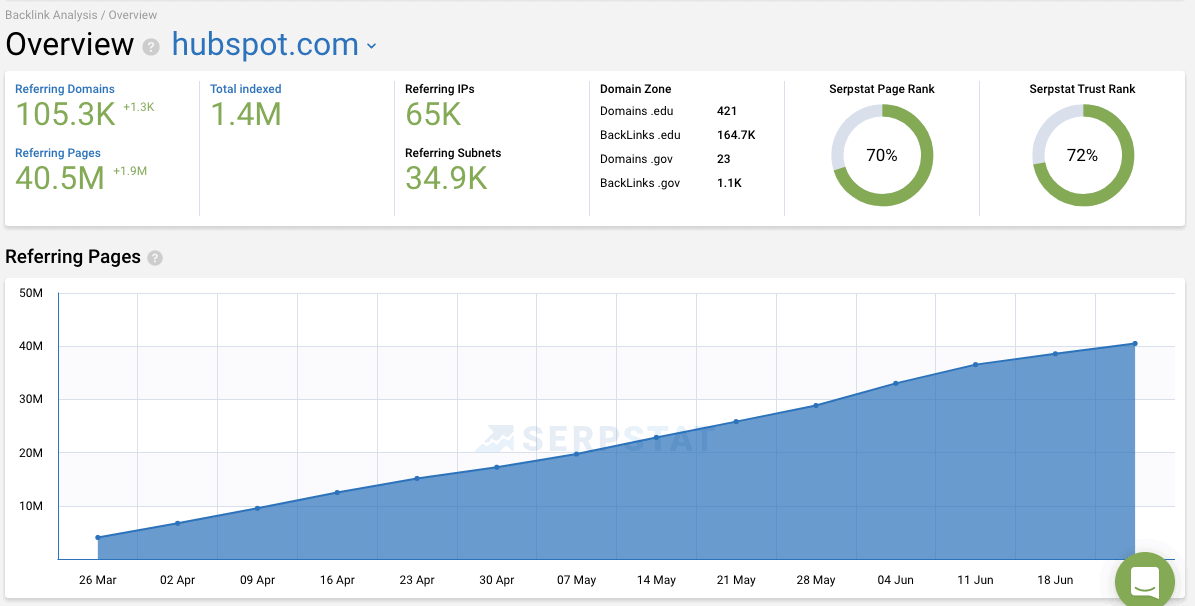The image size is (1195, 606).
Task: Select the 21 May chart data point
Action: tap(736, 422)
